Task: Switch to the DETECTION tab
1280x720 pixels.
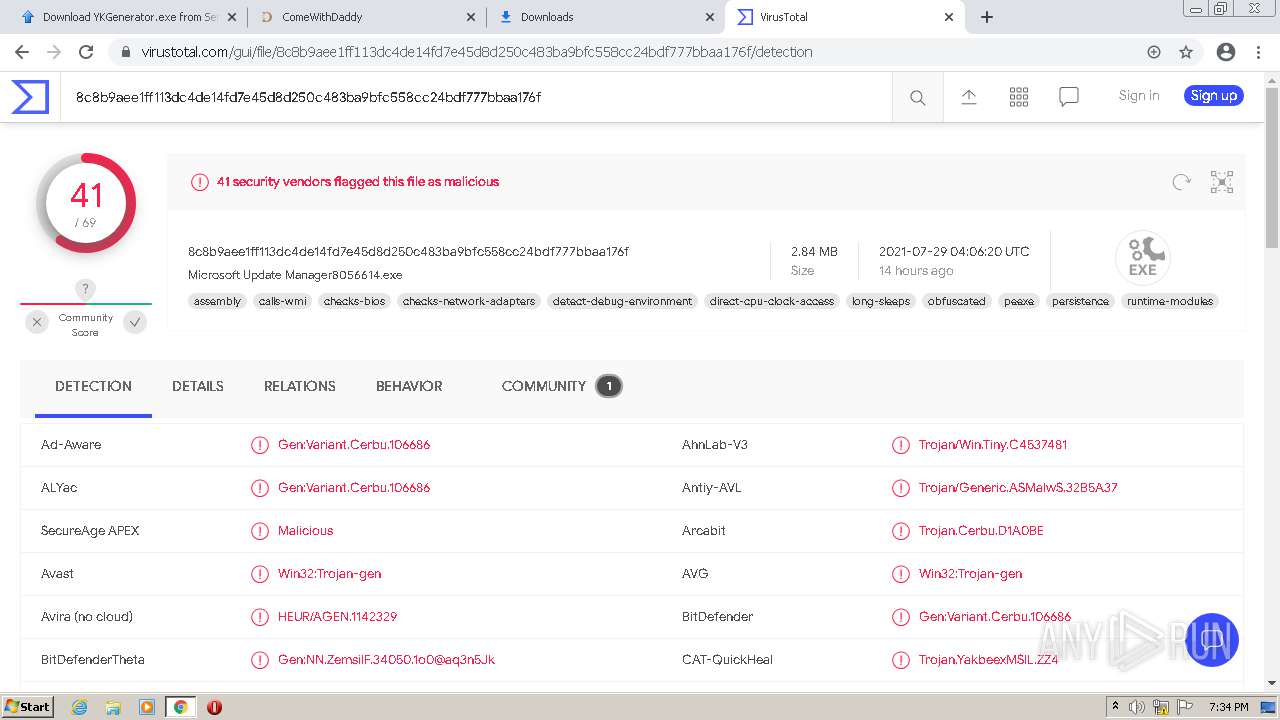Action: pos(93,386)
